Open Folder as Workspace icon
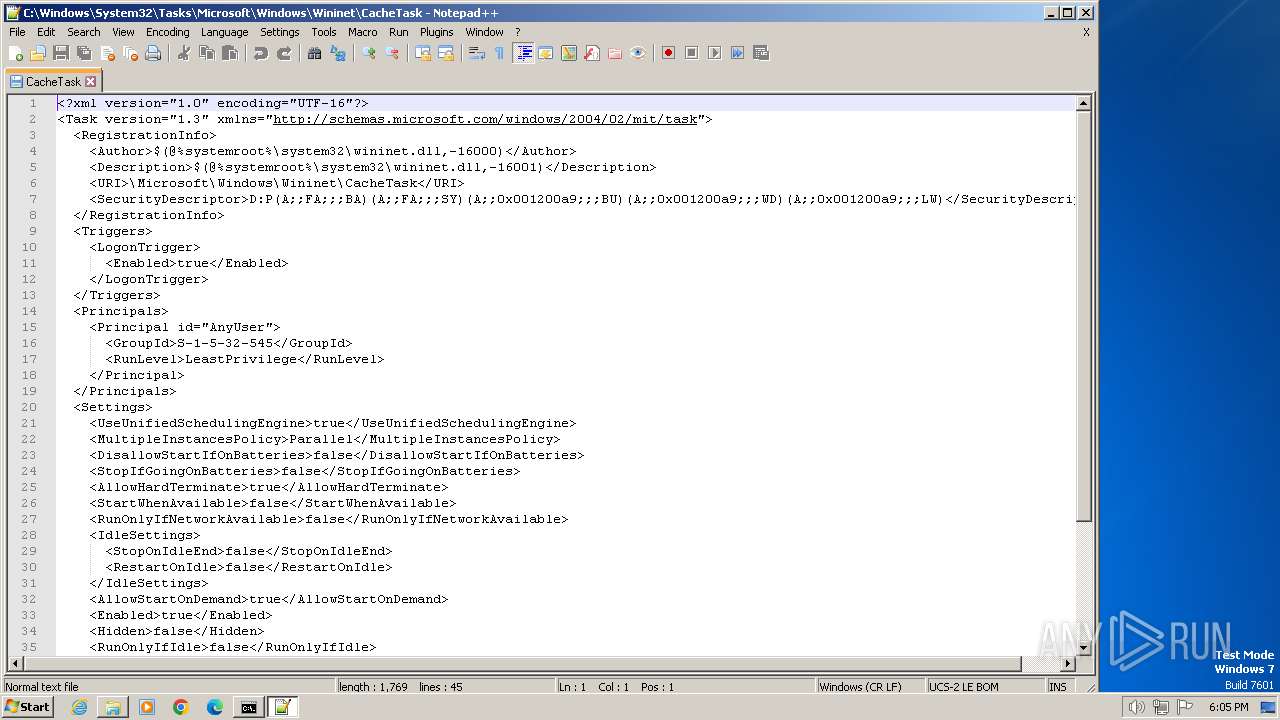The height and width of the screenshot is (720, 1280). (x=615, y=53)
